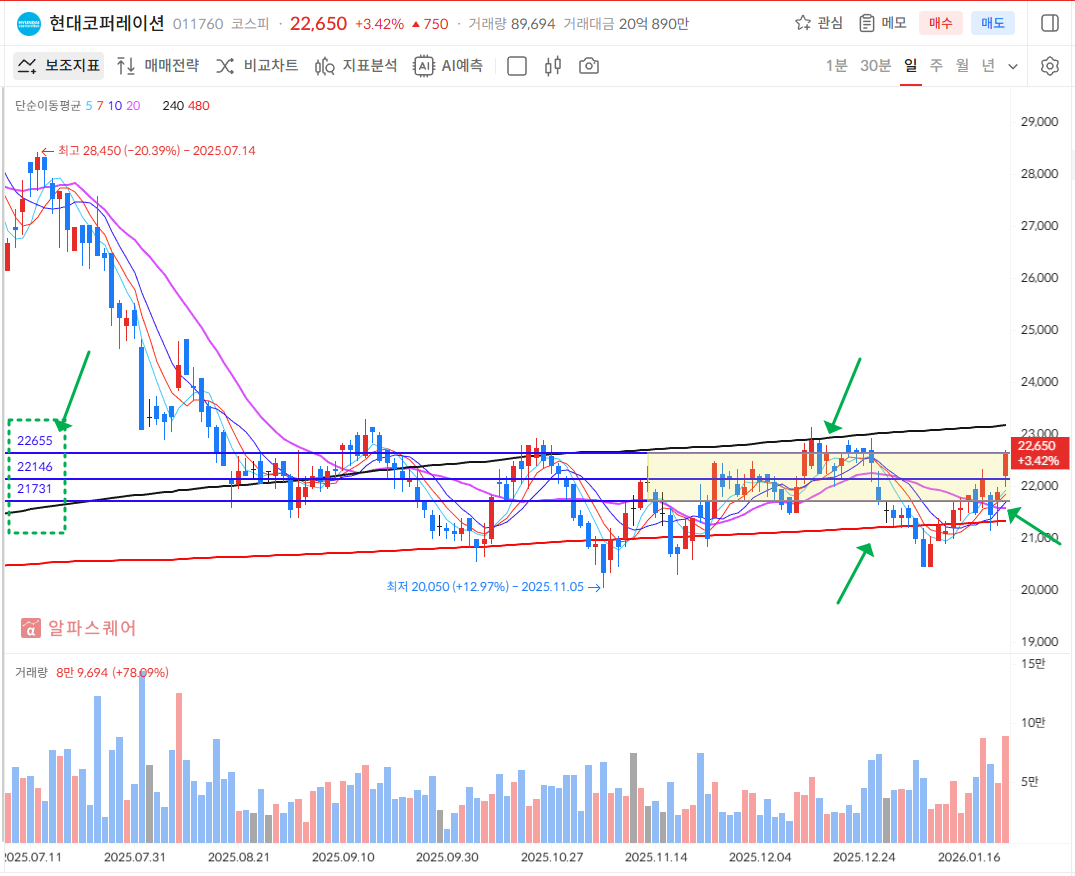1075x876 pixels.
Task: Open the 지표분석 indicator analysis
Action: point(356,66)
